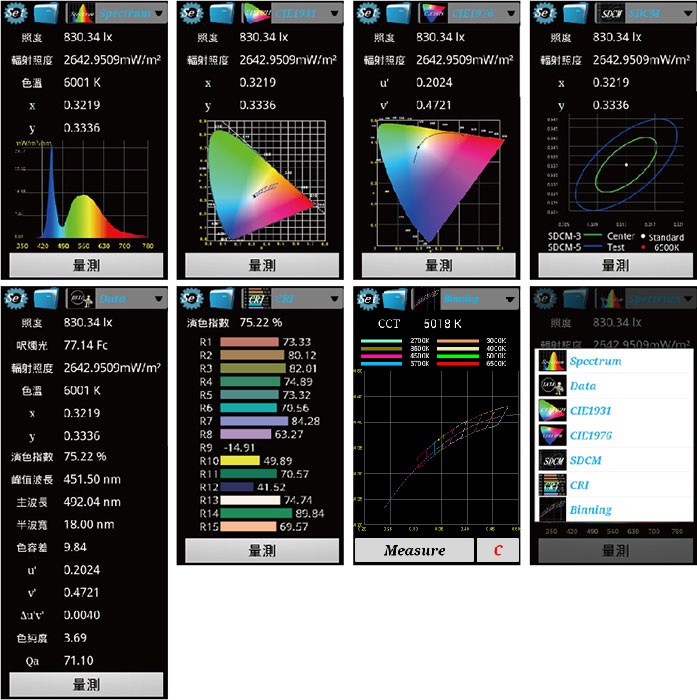Screen dimensions: 697x700
Task: Click Data icon in mode list
Action: 552,386
